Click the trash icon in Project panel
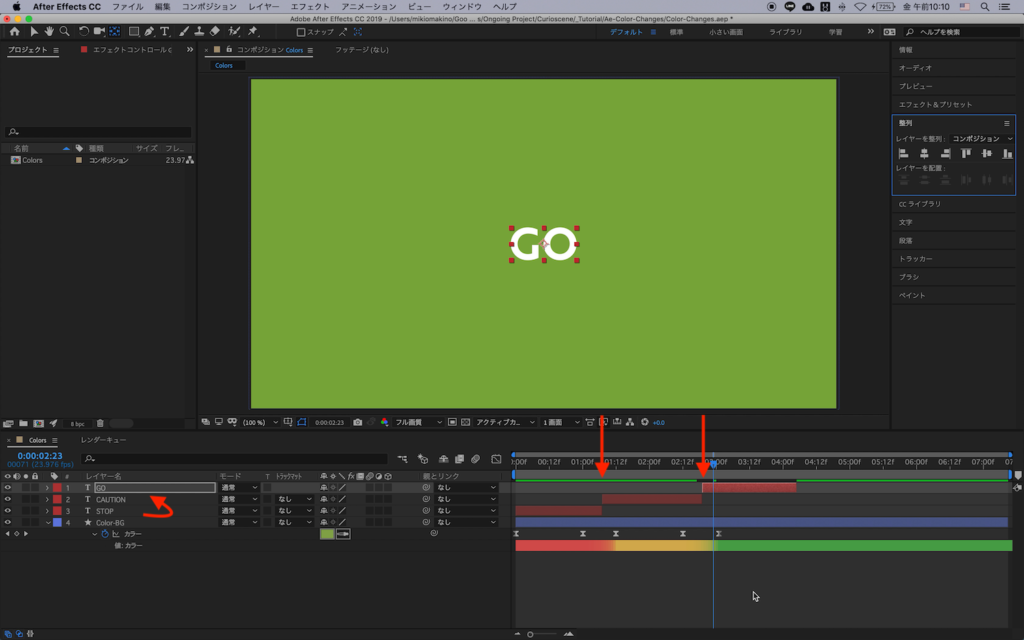This screenshot has width=1024, height=640. click(100, 423)
